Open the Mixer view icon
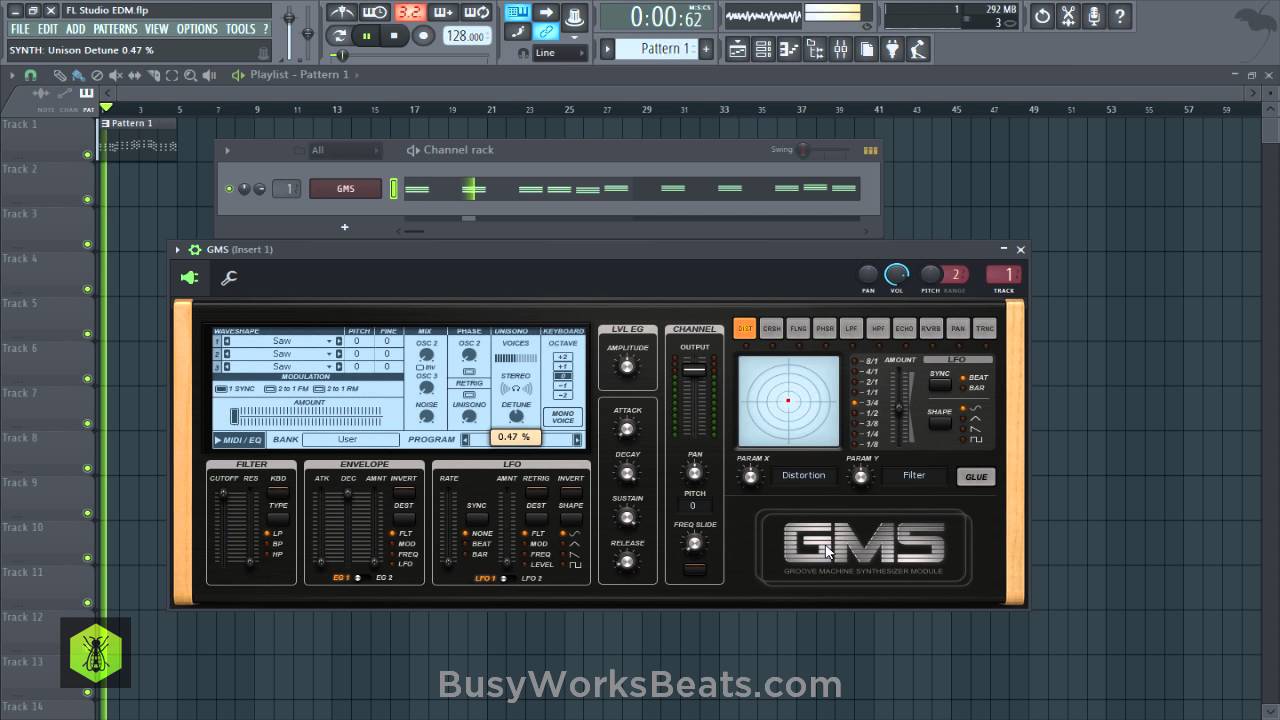The image size is (1280, 720). [x=841, y=48]
